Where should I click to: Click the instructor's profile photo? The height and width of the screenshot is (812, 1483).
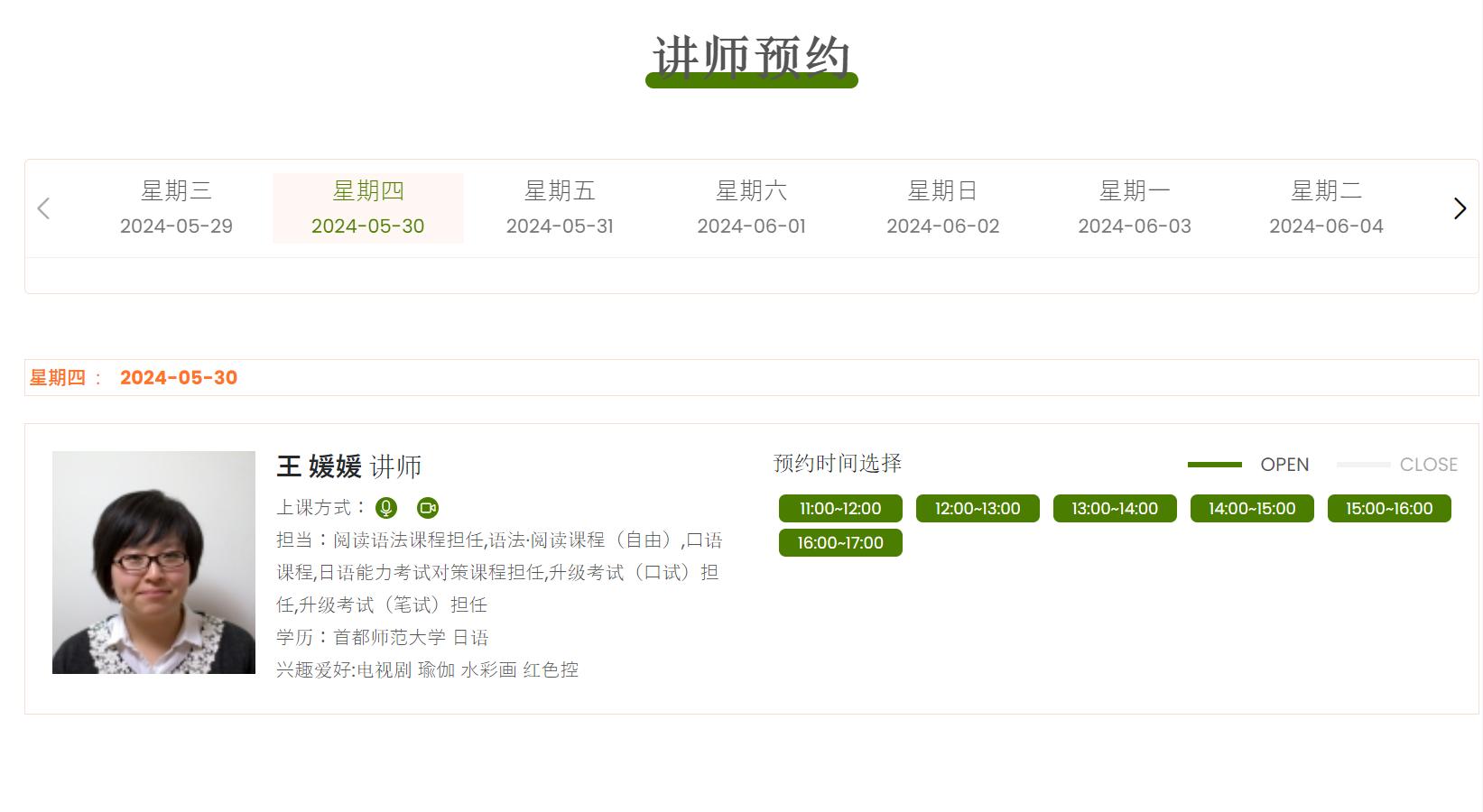(153, 562)
